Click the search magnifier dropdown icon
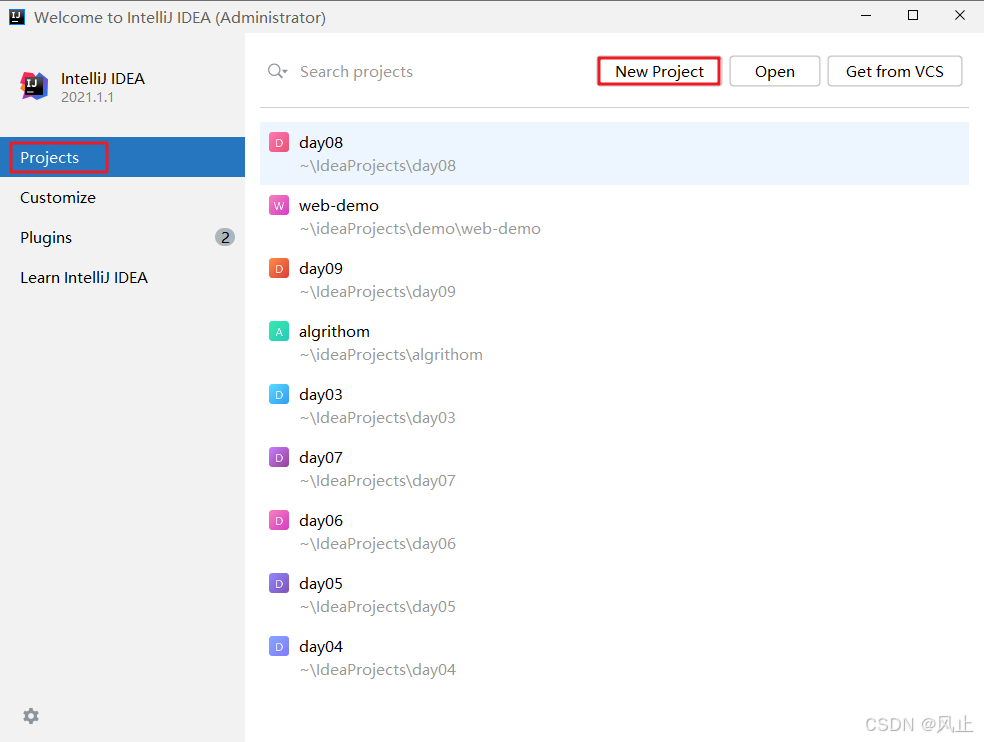The height and width of the screenshot is (742, 984). coord(277,72)
